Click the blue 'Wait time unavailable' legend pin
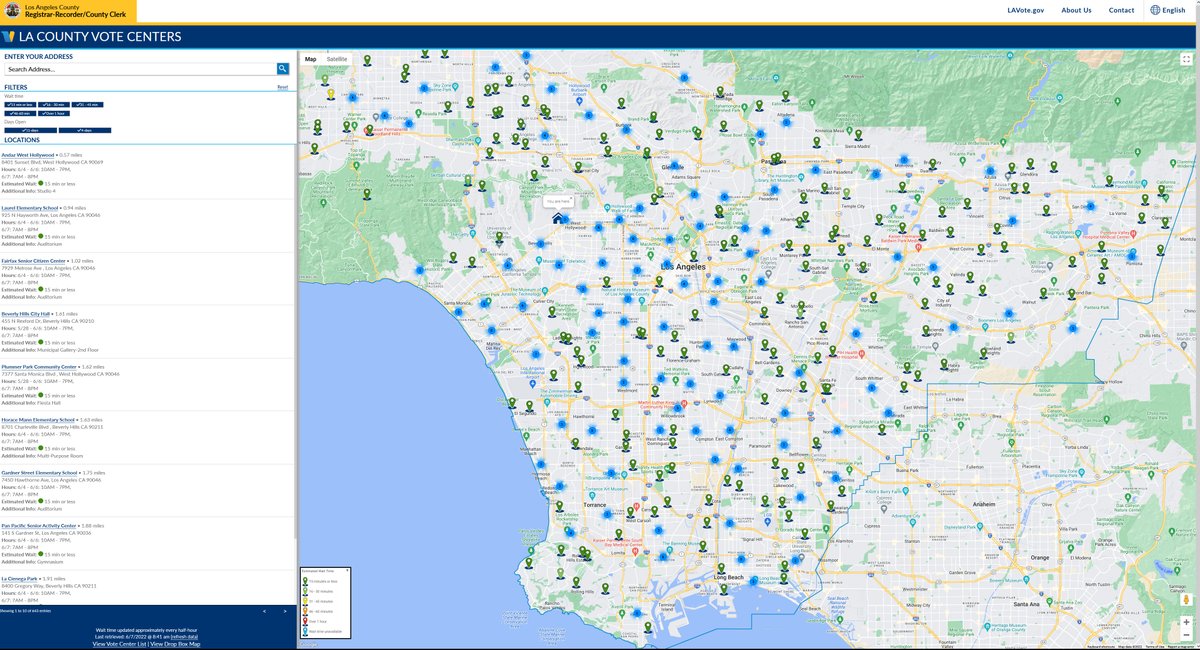The image size is (1200, 650). point(305,631)
